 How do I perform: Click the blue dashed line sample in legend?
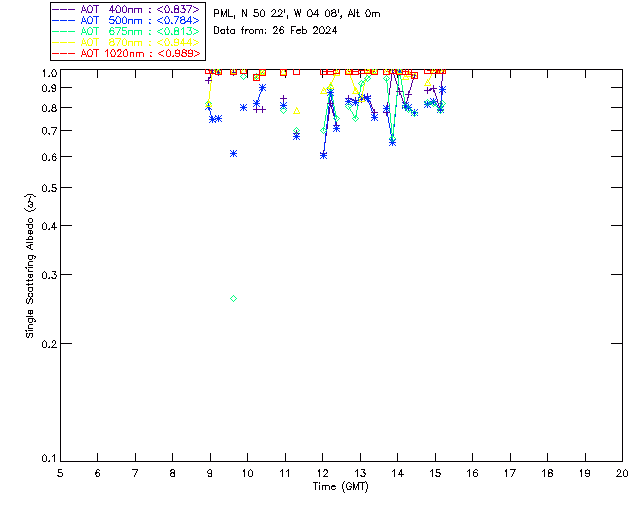pos(64,20)
